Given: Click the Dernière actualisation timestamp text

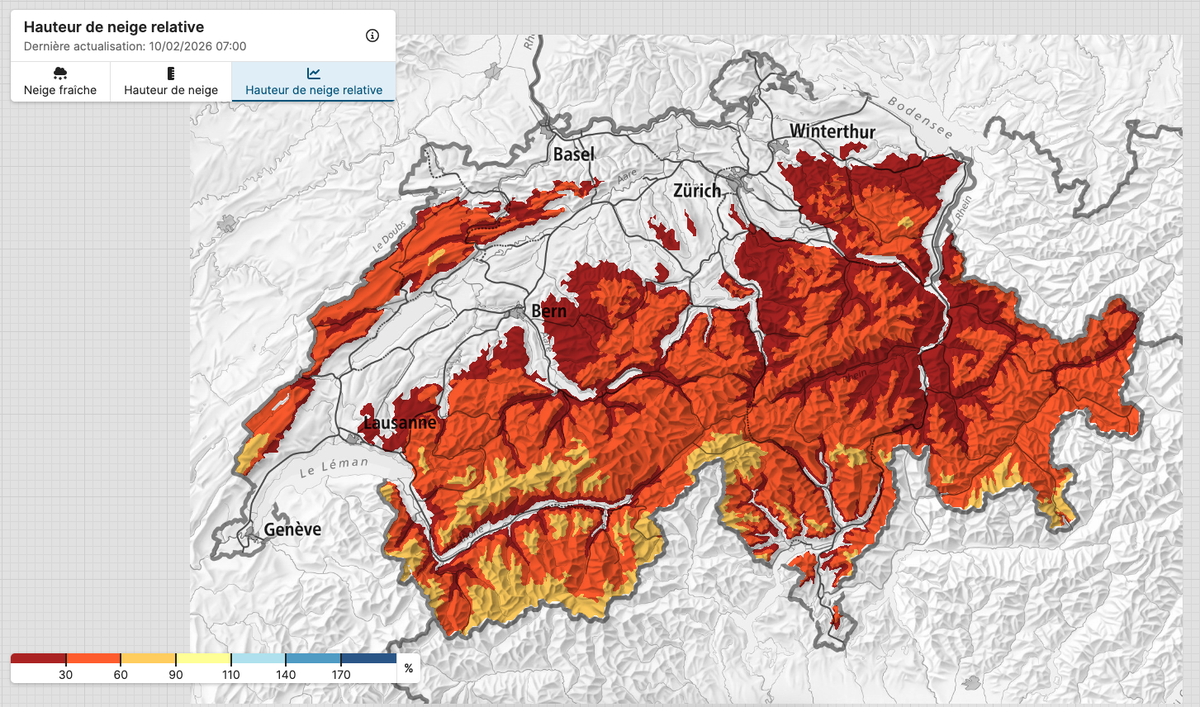Looking at the screenshot, I should (135, 46).
